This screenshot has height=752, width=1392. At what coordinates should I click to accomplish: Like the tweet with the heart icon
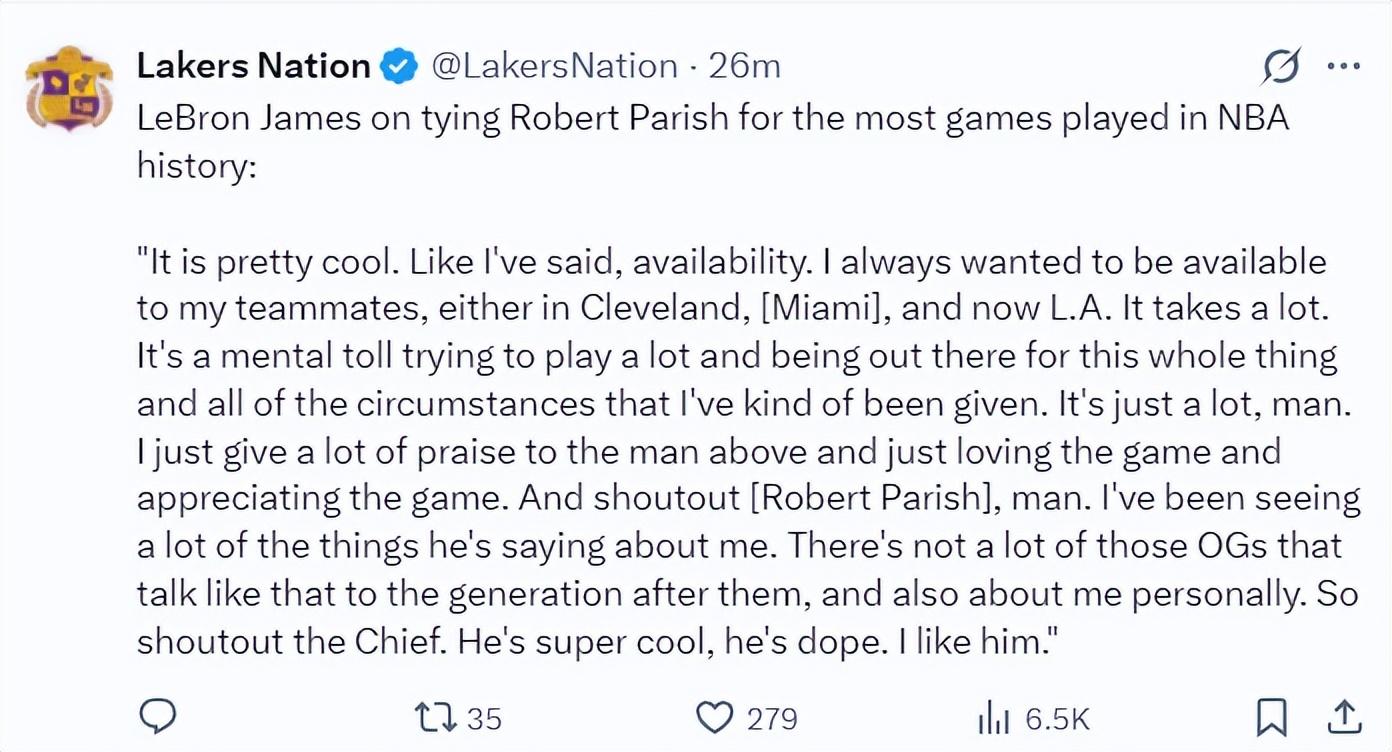point(713,717)
